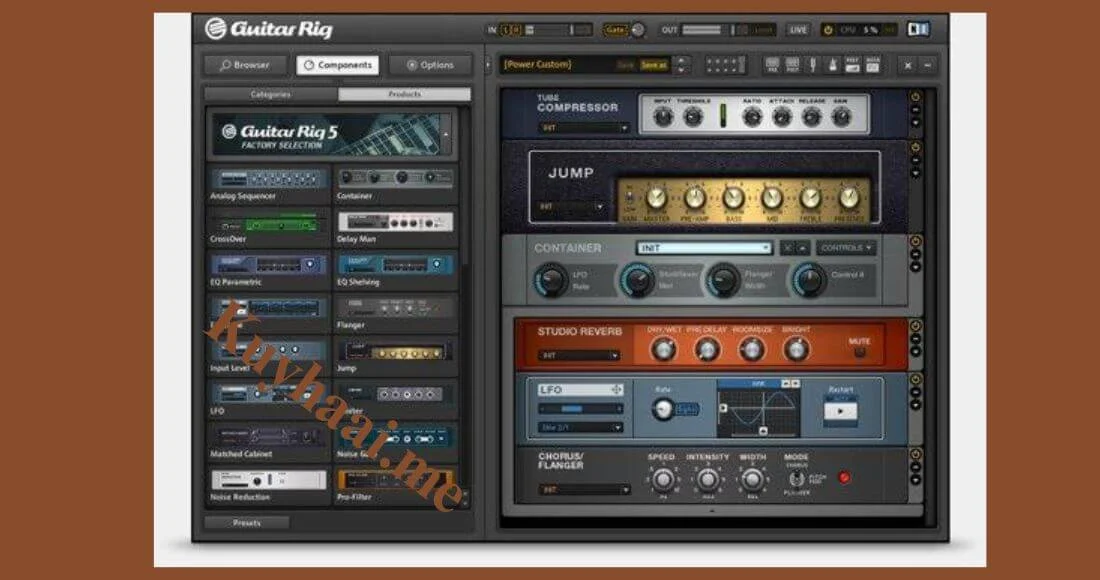Open the Tuner tool icon
Viewport: 1100px width, 580px height.
coord(812,65)
